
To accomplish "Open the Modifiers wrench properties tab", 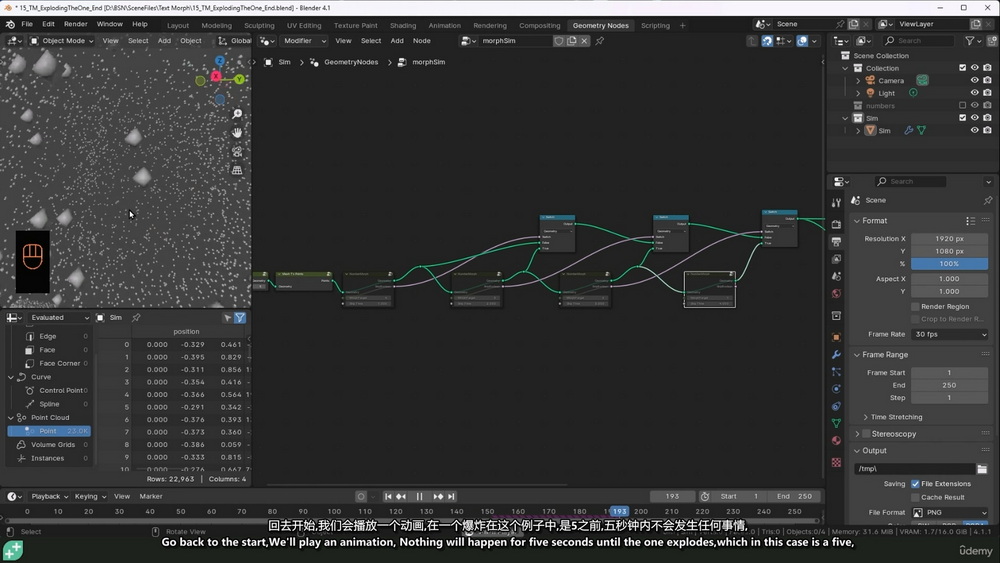I will tap(836, 354).
